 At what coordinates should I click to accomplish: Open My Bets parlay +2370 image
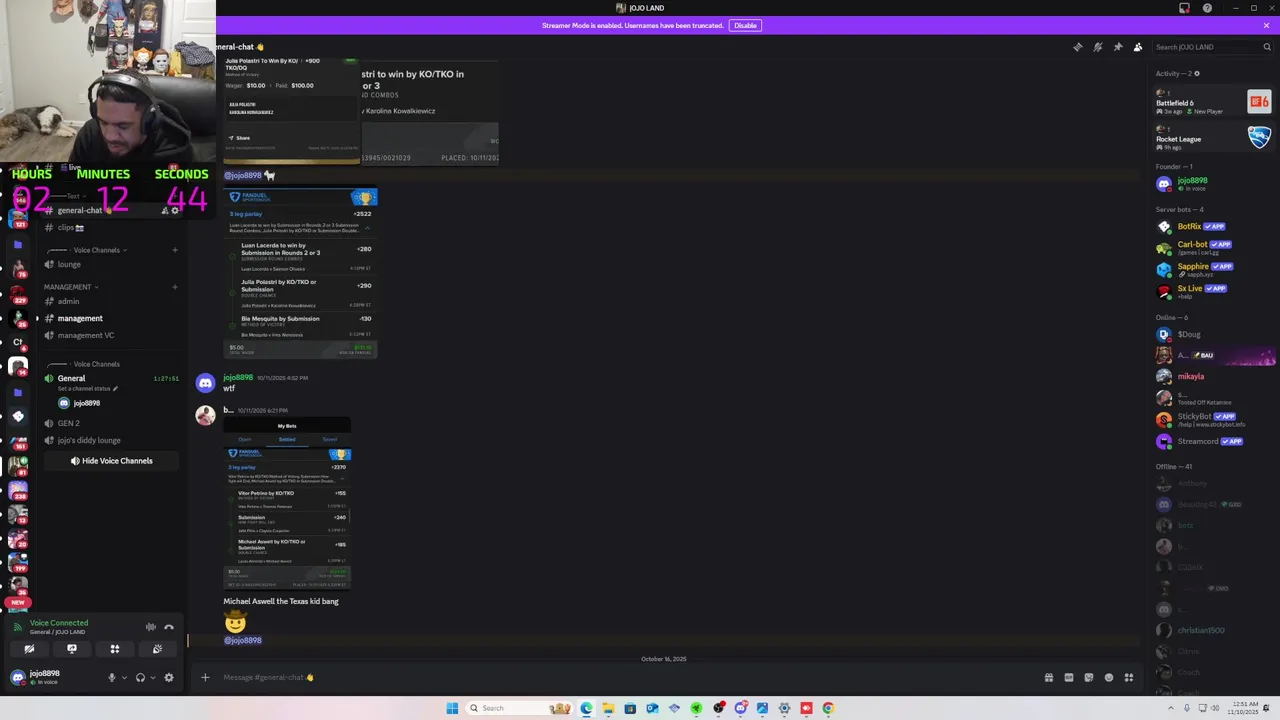[x=287, y=503]
